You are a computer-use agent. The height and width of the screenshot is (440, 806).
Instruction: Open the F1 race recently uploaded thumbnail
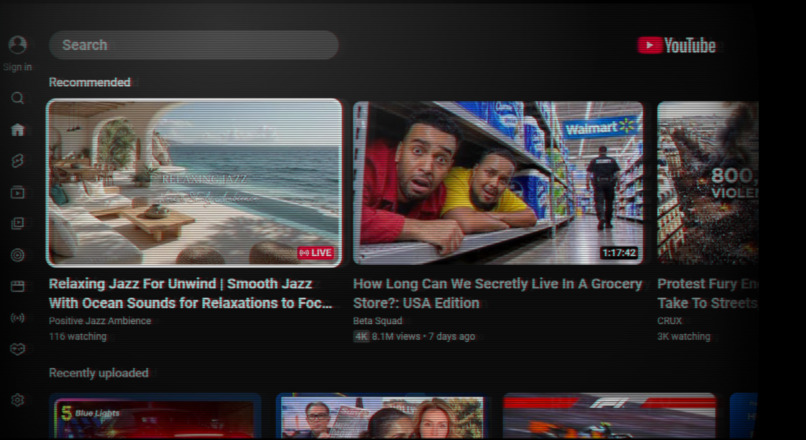click(x=609, y=416)
